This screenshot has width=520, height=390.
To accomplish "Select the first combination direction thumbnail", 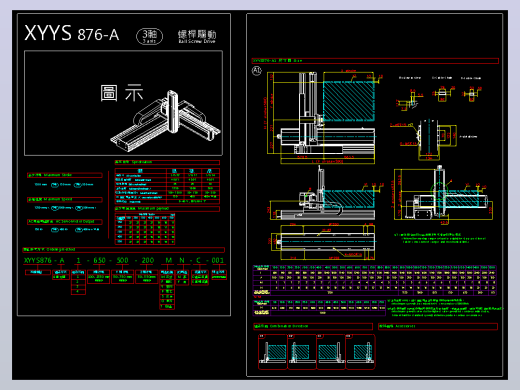I will click(x=273, y=352).
